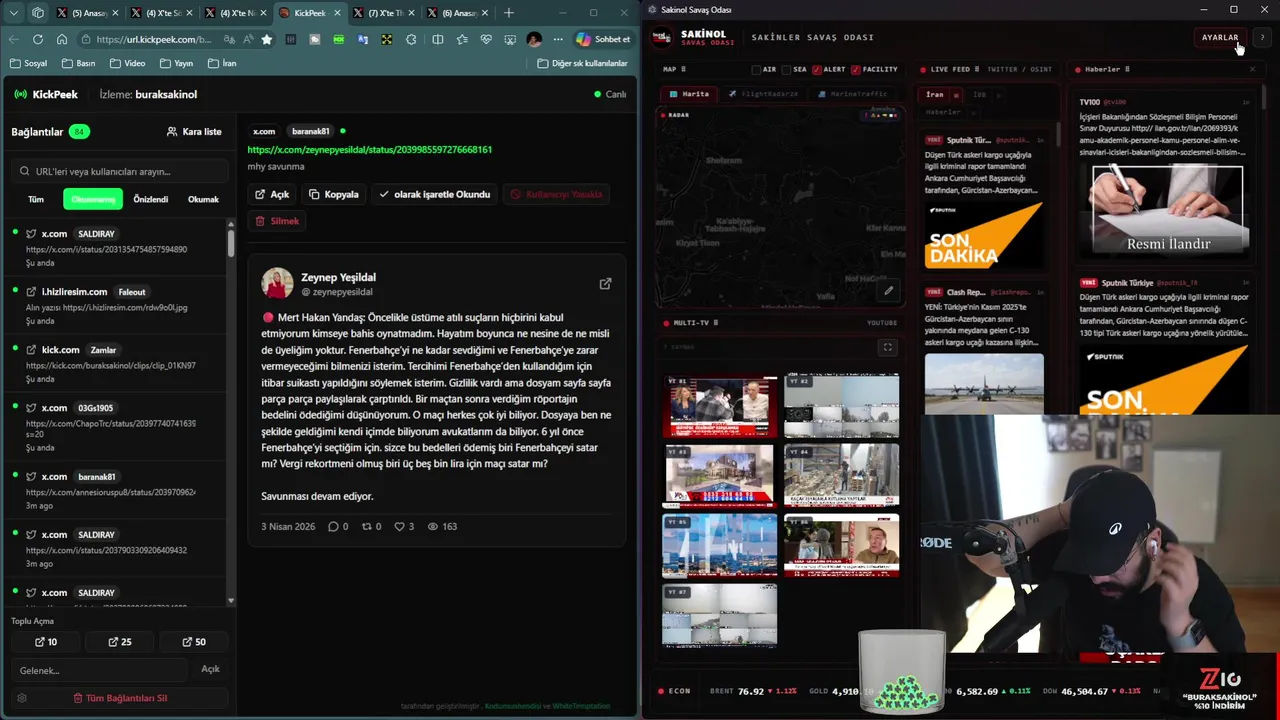Open the browser home page icon

tap(62, 39)
